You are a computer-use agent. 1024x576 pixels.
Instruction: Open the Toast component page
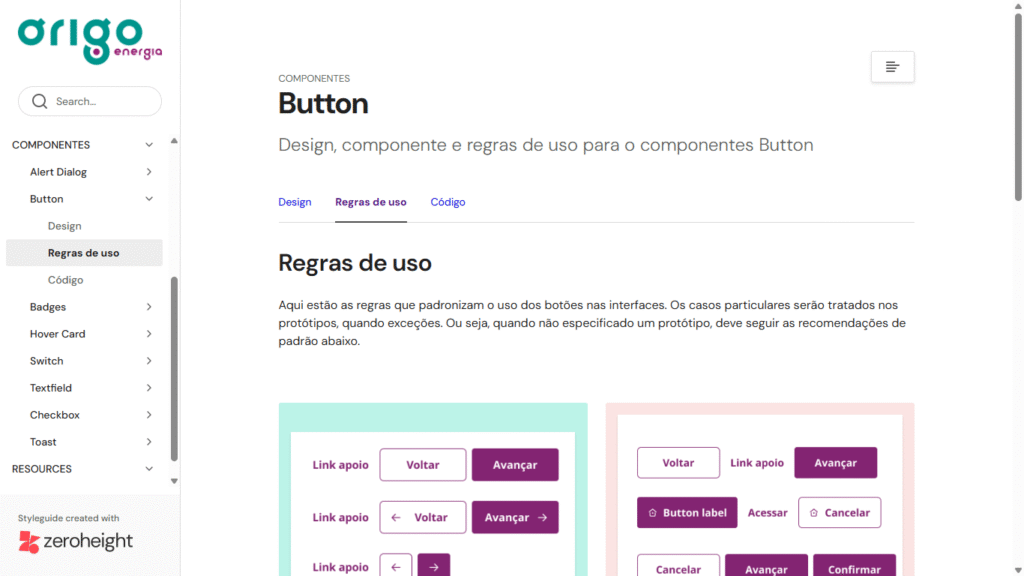pyautogui.click(x=43, y=442)
